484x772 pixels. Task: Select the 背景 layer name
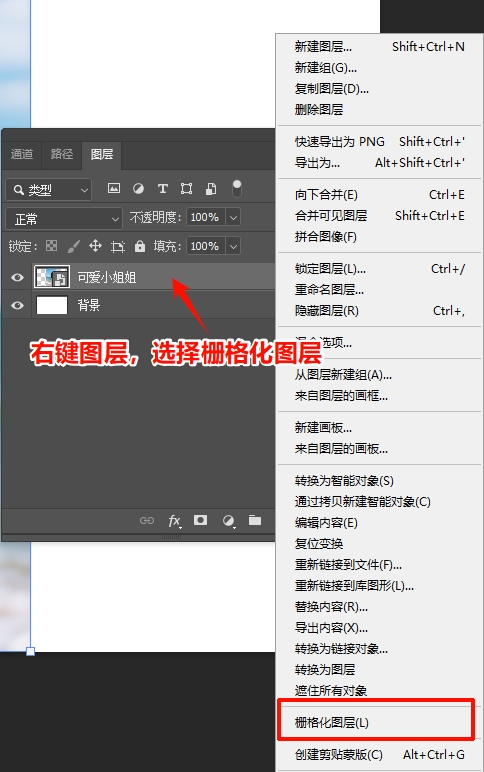coord(89,305)
